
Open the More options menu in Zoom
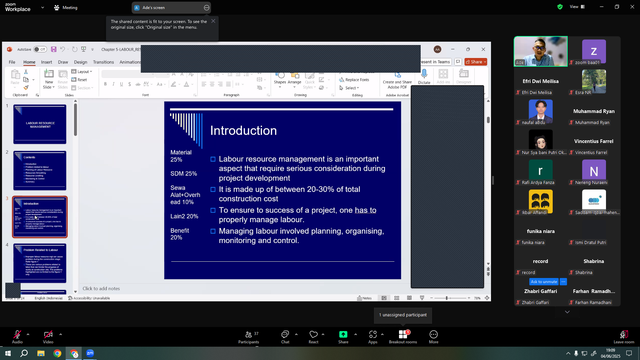(x=433, y=337)
